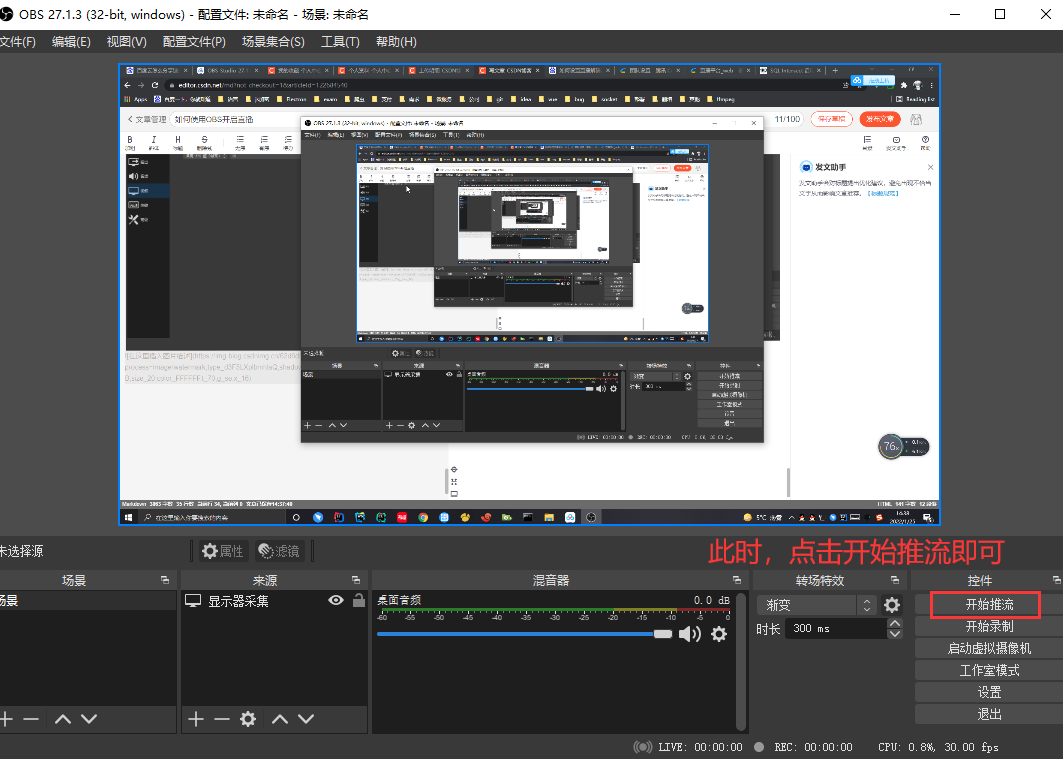Open 设置 in the controls panel

point(989,693)
